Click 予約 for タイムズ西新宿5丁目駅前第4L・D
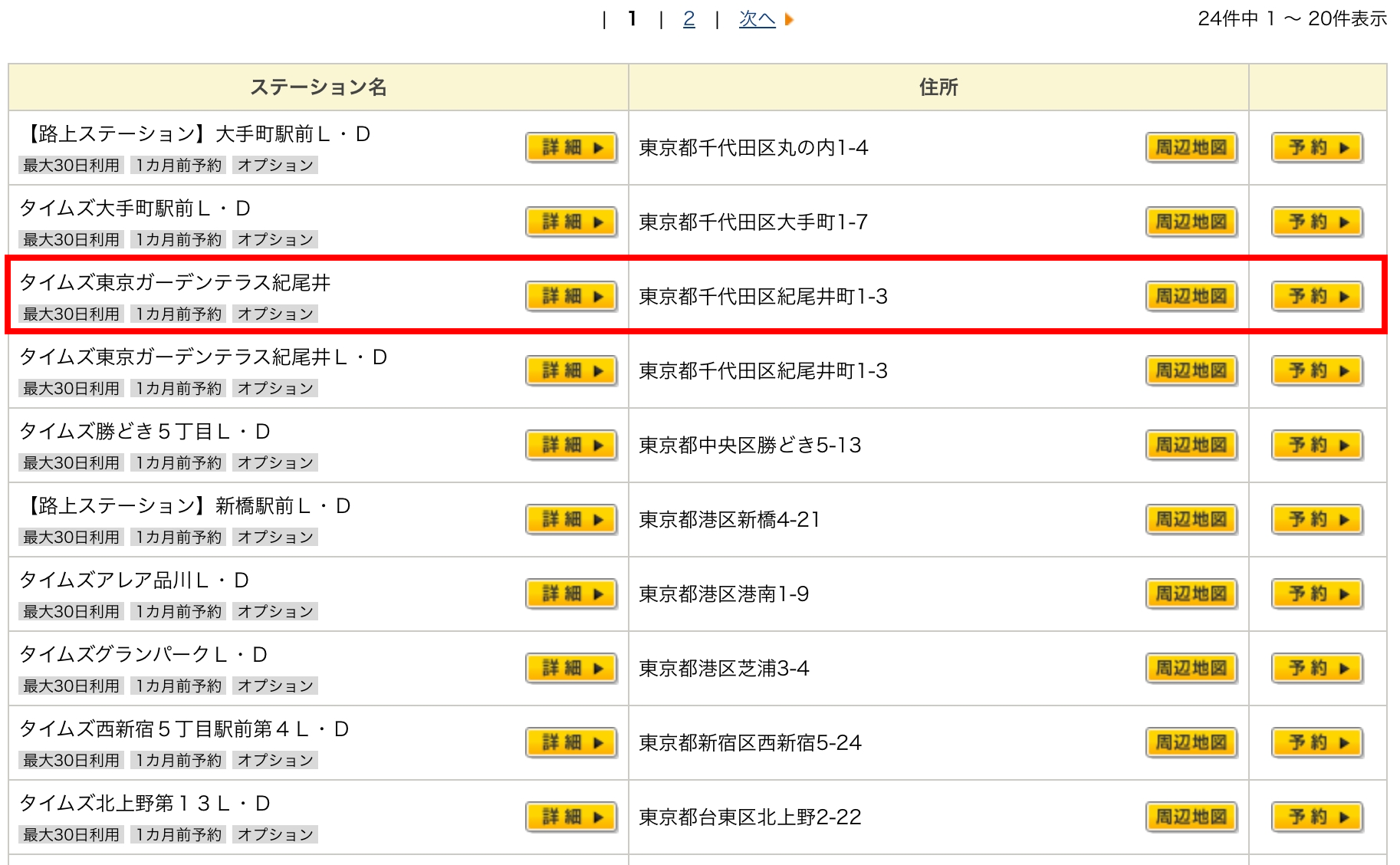The image size is (1400, 865). pos(1317,742)
